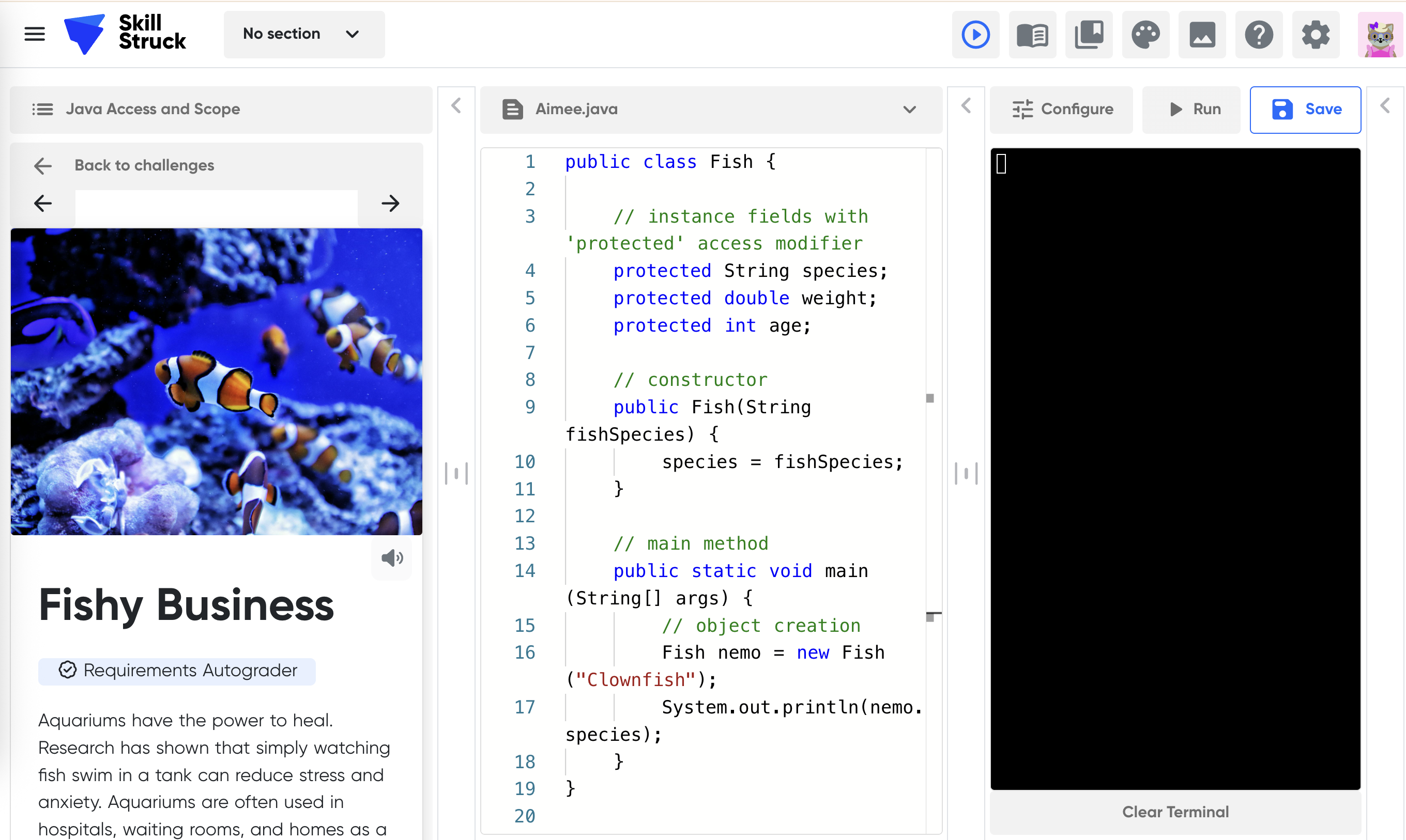Open the hamburger menu
This screenshot has width=1406, height=840.
(35, 34)
